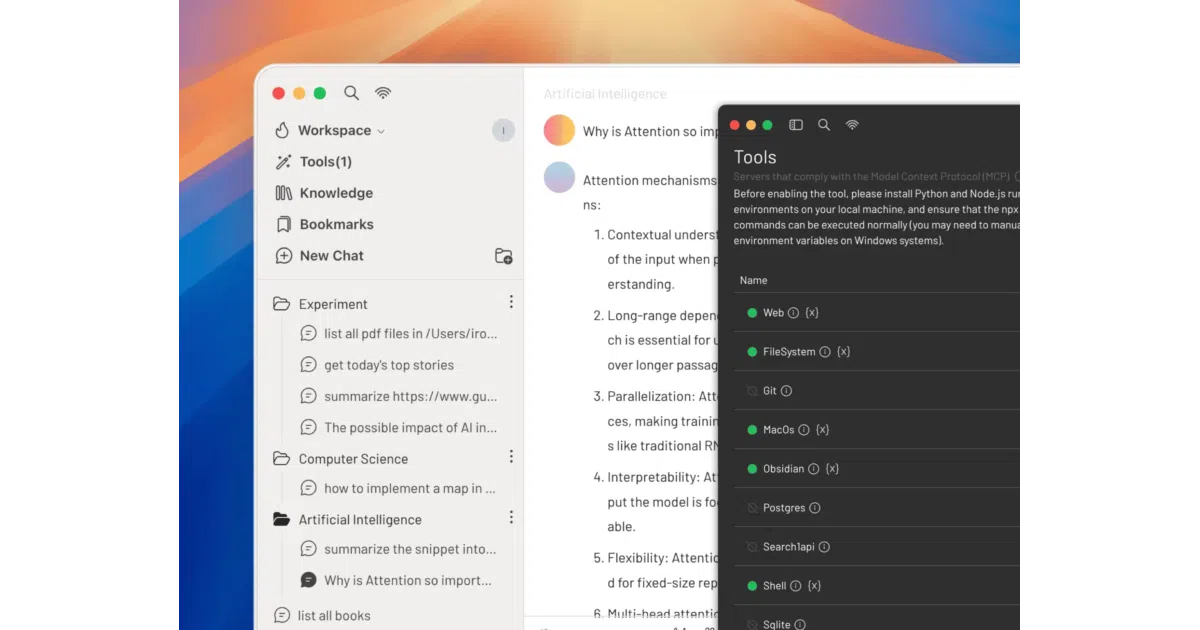The height and width of the screenshot is (630, 1200).
Task: Open options menu for Experiment folder
Action: (x=511, y=302)
